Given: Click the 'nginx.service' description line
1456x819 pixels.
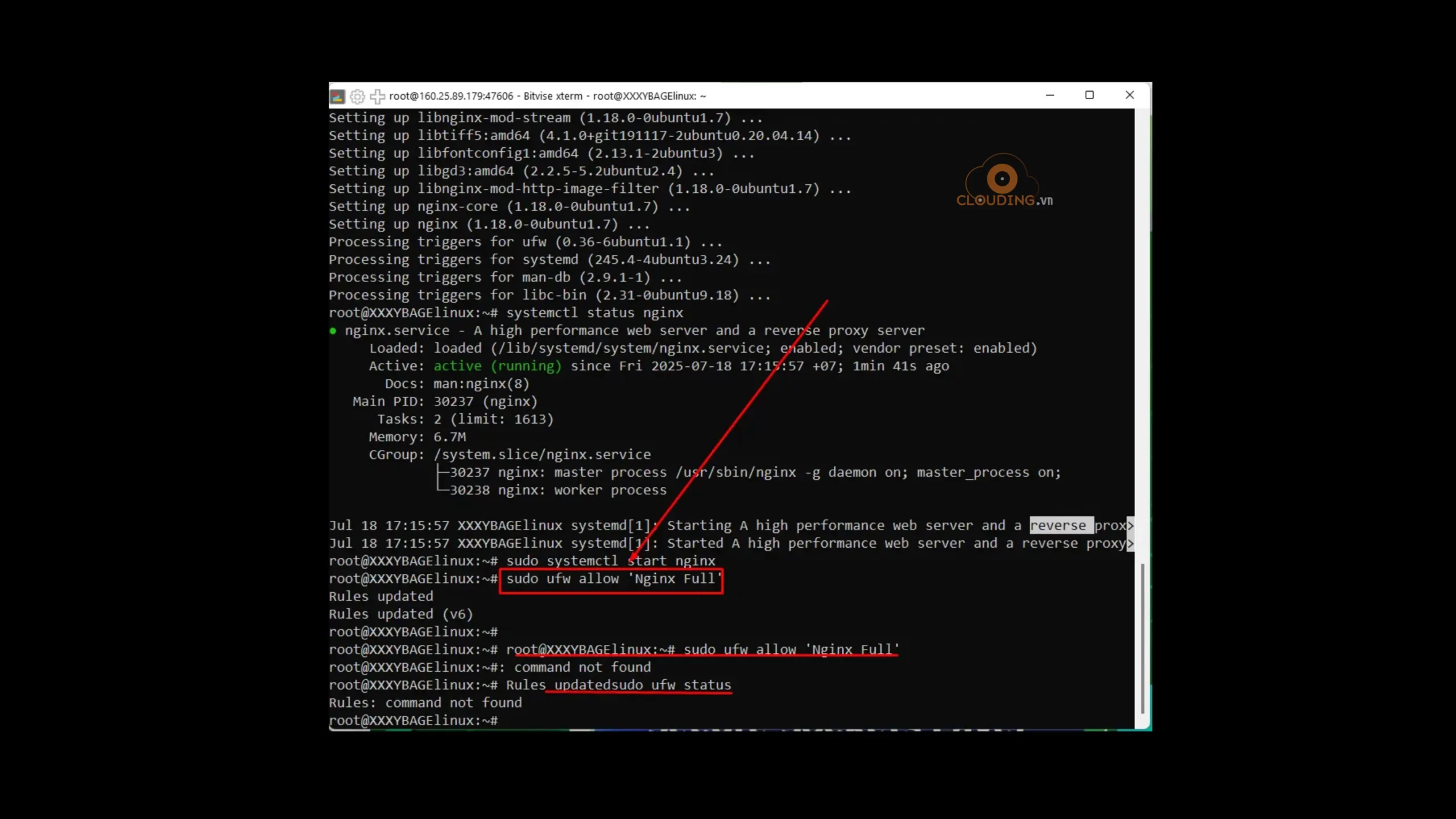Looking at the screenshot, I should point(627,330).
